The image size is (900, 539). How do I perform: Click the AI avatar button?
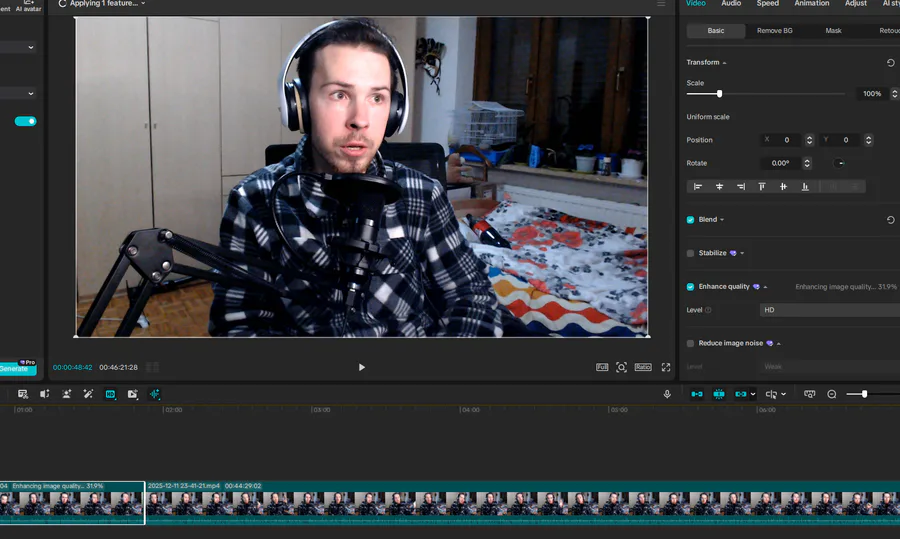[x=28, y=6]
